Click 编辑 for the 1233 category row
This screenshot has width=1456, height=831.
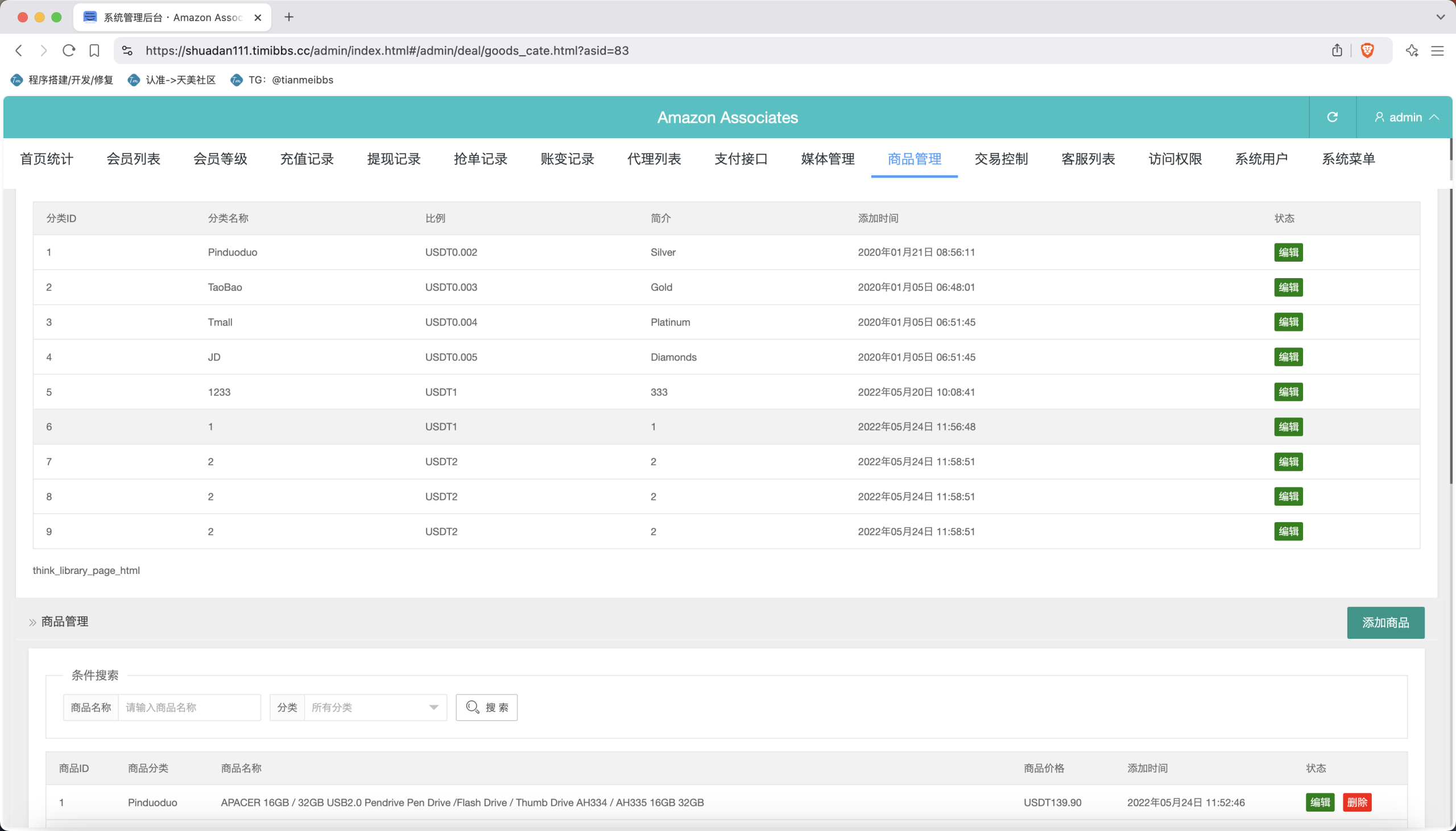click(x=1288, y=391)
